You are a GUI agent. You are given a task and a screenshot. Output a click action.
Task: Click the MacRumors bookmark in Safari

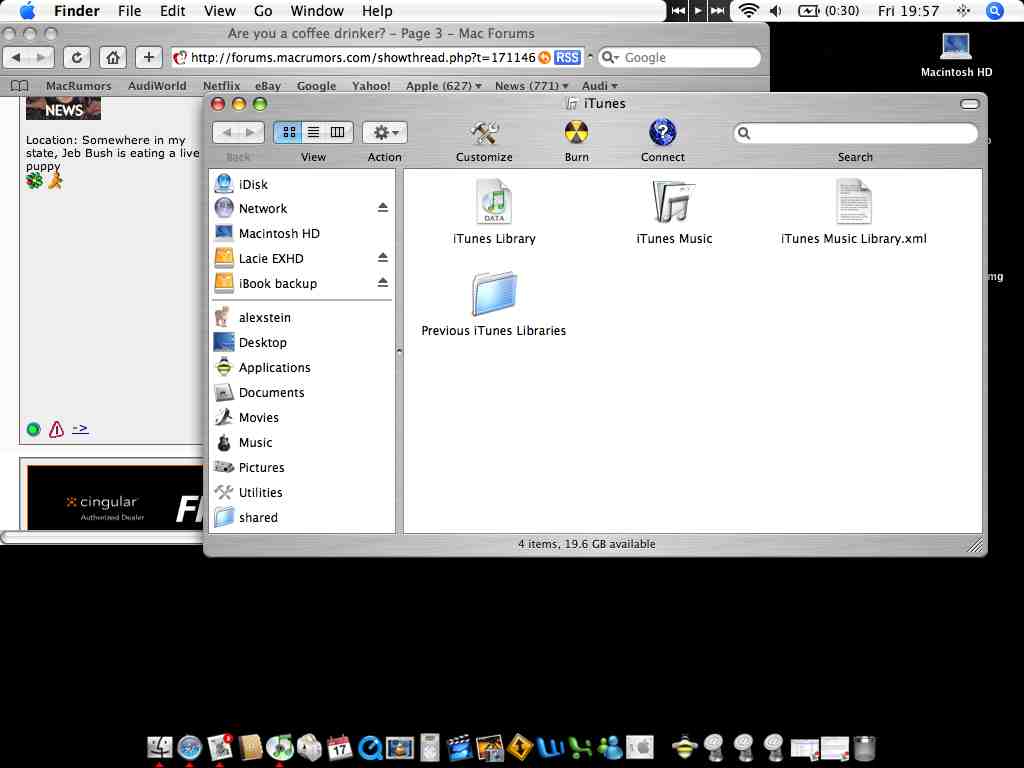78,86
